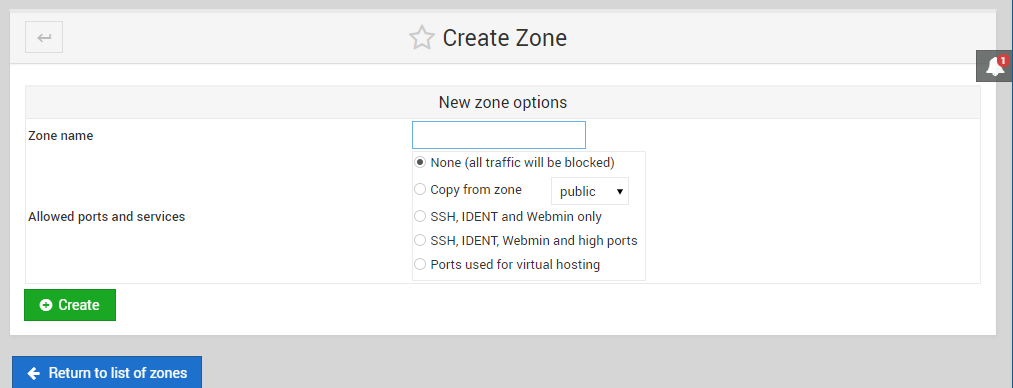Choose SSH, IDENT and Webmin only
The image size is (1013, 388).
pos(420,216)
